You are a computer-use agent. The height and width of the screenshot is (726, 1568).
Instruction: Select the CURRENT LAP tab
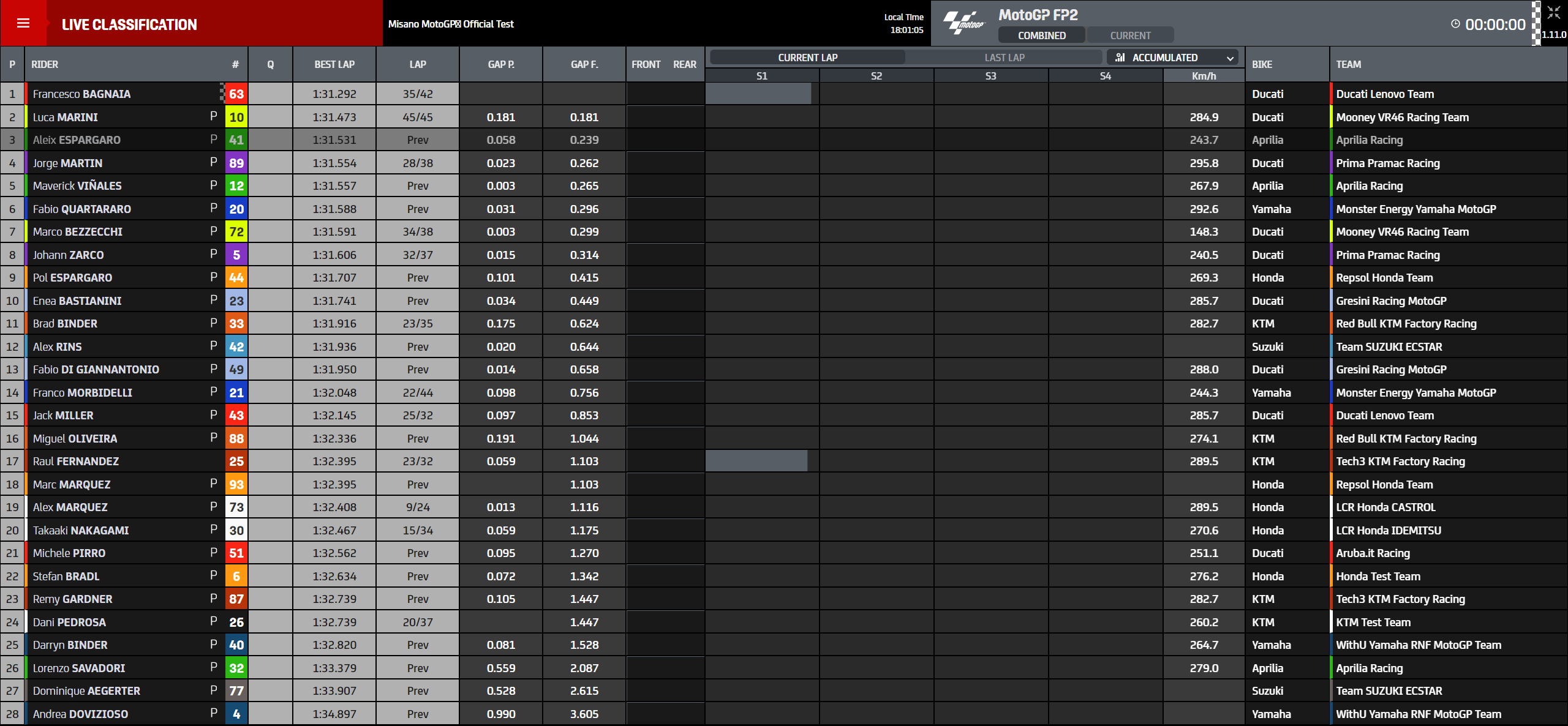(x=807, y=58)
